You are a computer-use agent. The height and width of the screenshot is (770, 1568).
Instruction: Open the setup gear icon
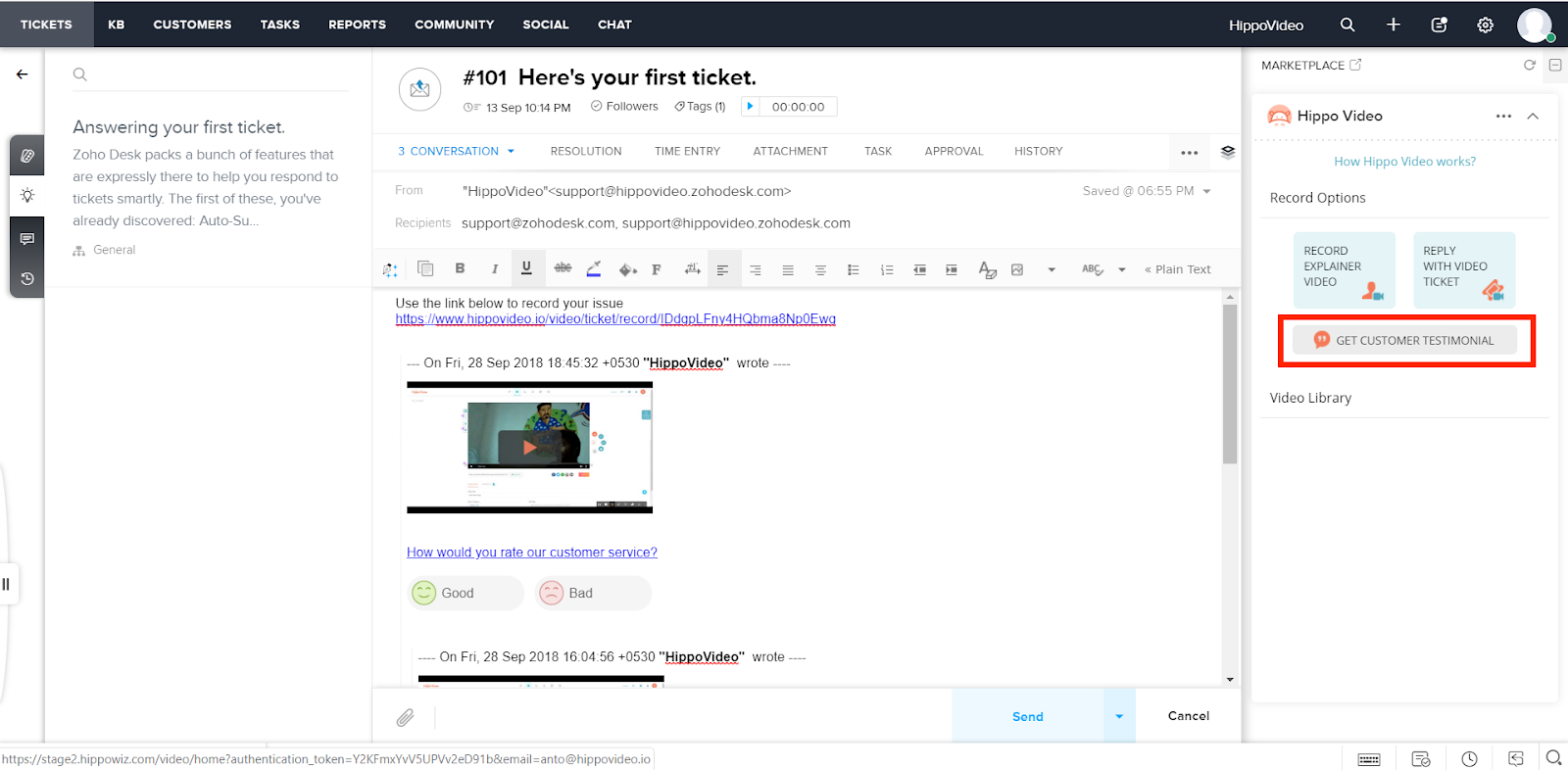[1486, 24]
